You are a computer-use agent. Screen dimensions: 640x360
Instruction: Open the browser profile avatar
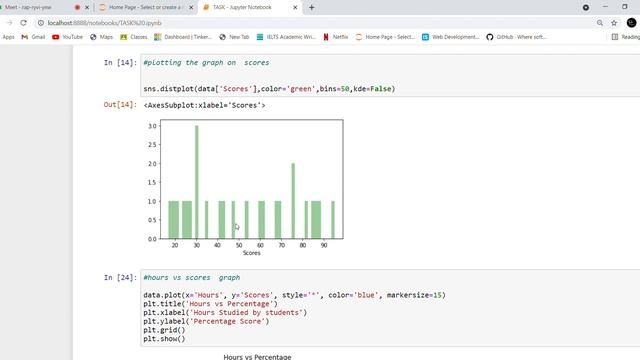(x=631, y=23)
